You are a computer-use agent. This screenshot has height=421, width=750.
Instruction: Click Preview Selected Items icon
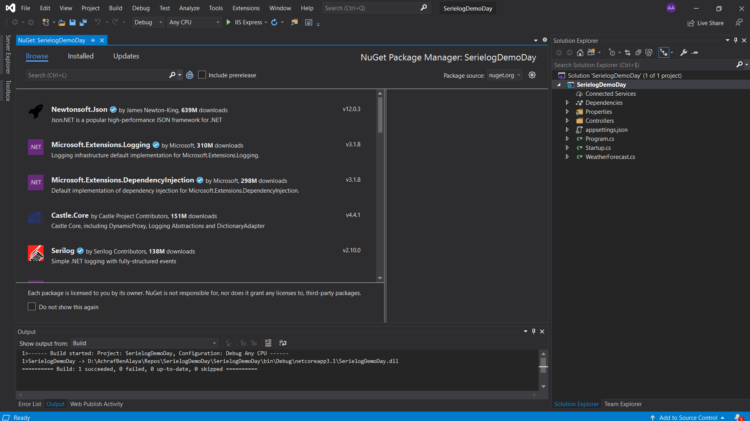coord(695,53)
